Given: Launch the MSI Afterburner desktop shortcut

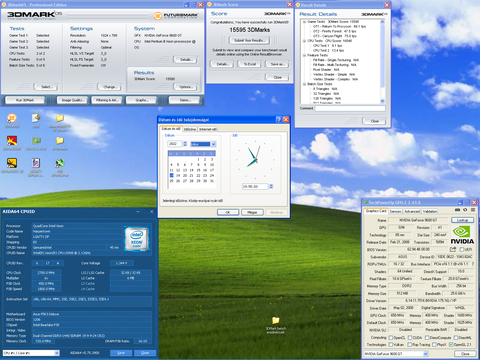Looking at the screenshot, I should click(x=60, y=164).
